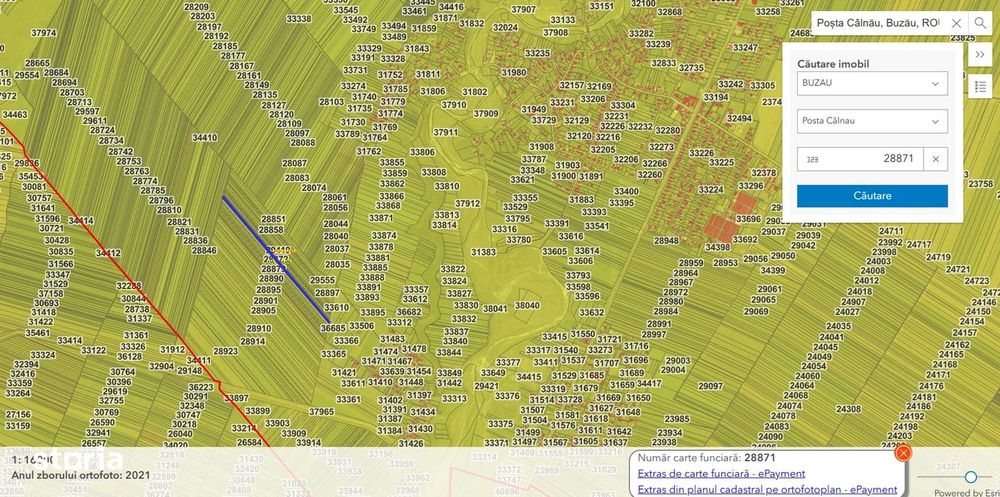This screenshot has width=1000, height=497.
Task: Clear the 28871 cadastral number field
Action: 936,159
